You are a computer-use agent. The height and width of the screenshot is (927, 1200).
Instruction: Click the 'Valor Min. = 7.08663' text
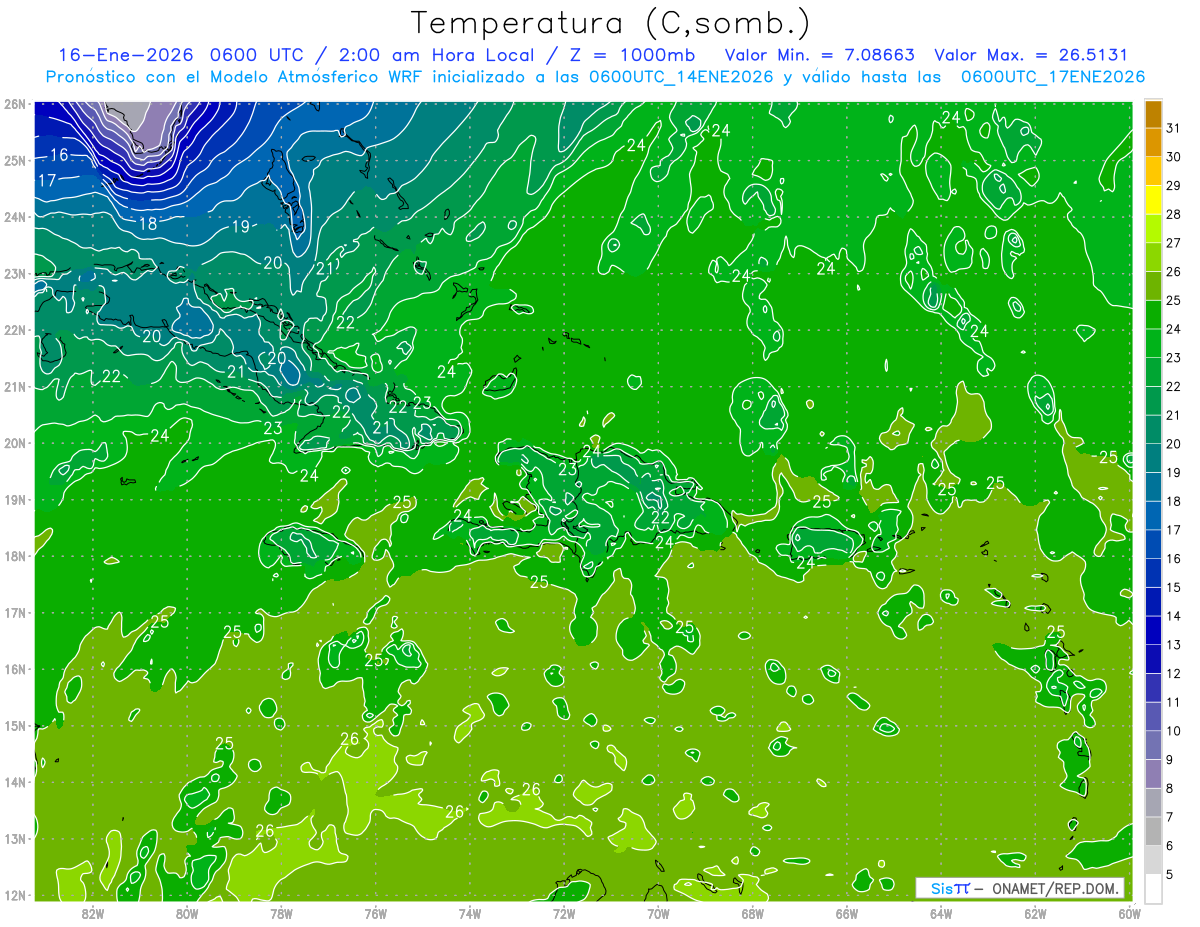click(x=818, y=55)
